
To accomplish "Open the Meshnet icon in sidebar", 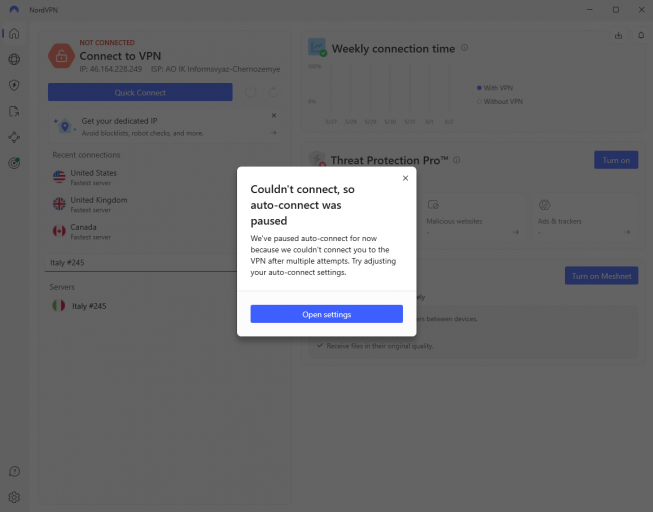I will pos(14,137).
